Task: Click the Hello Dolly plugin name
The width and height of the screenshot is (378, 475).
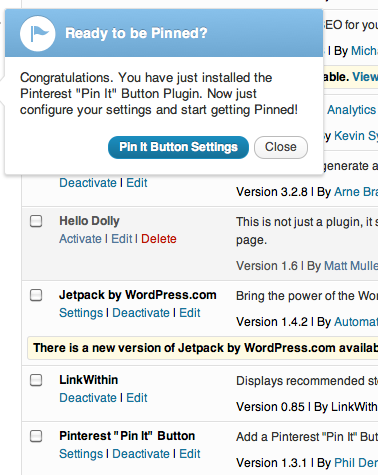Action: coord(89,221)
